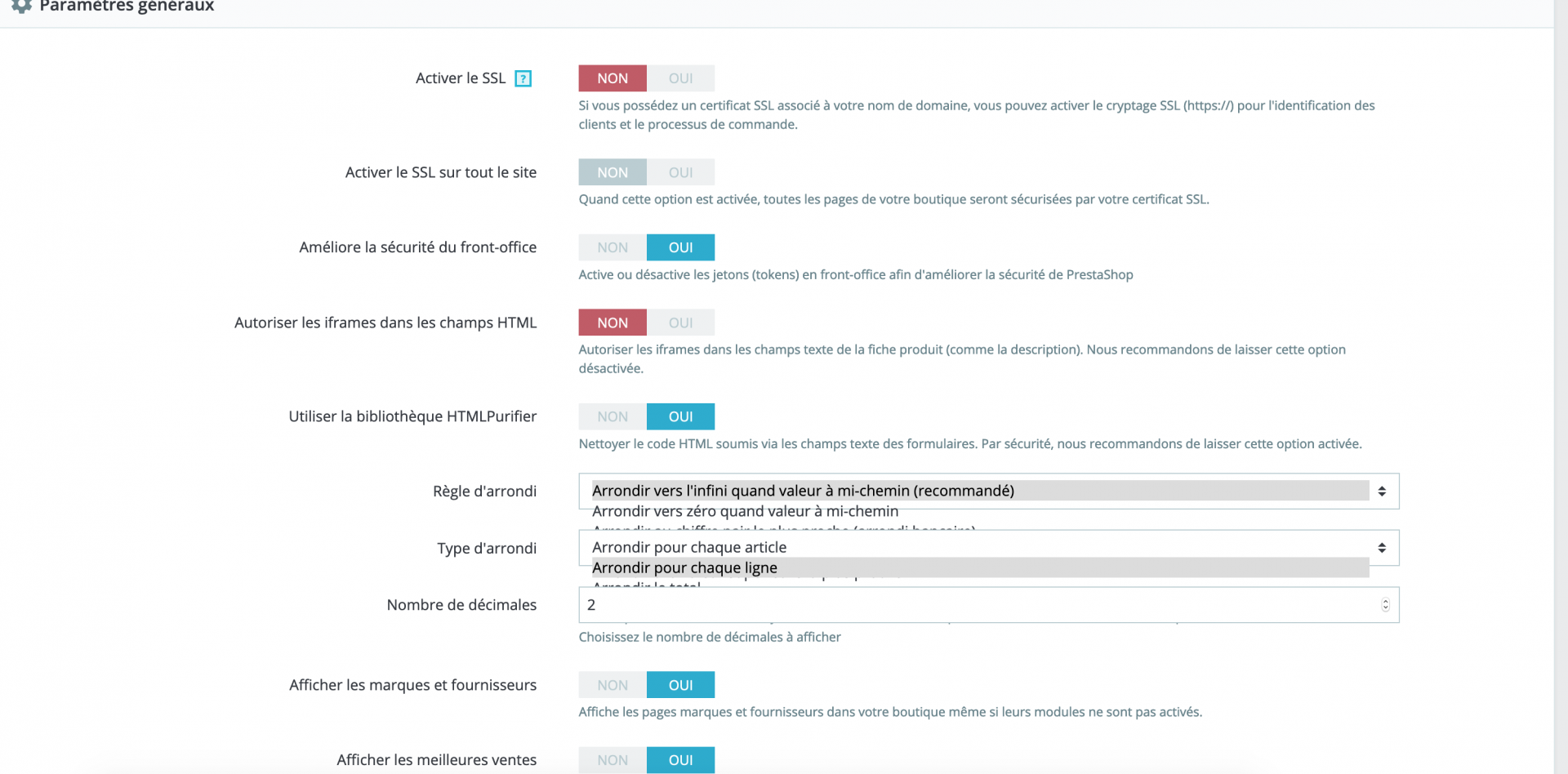Select 'Arrondir pour chaque ligne' option
The image size is (1568, 774).
(980, 567)
